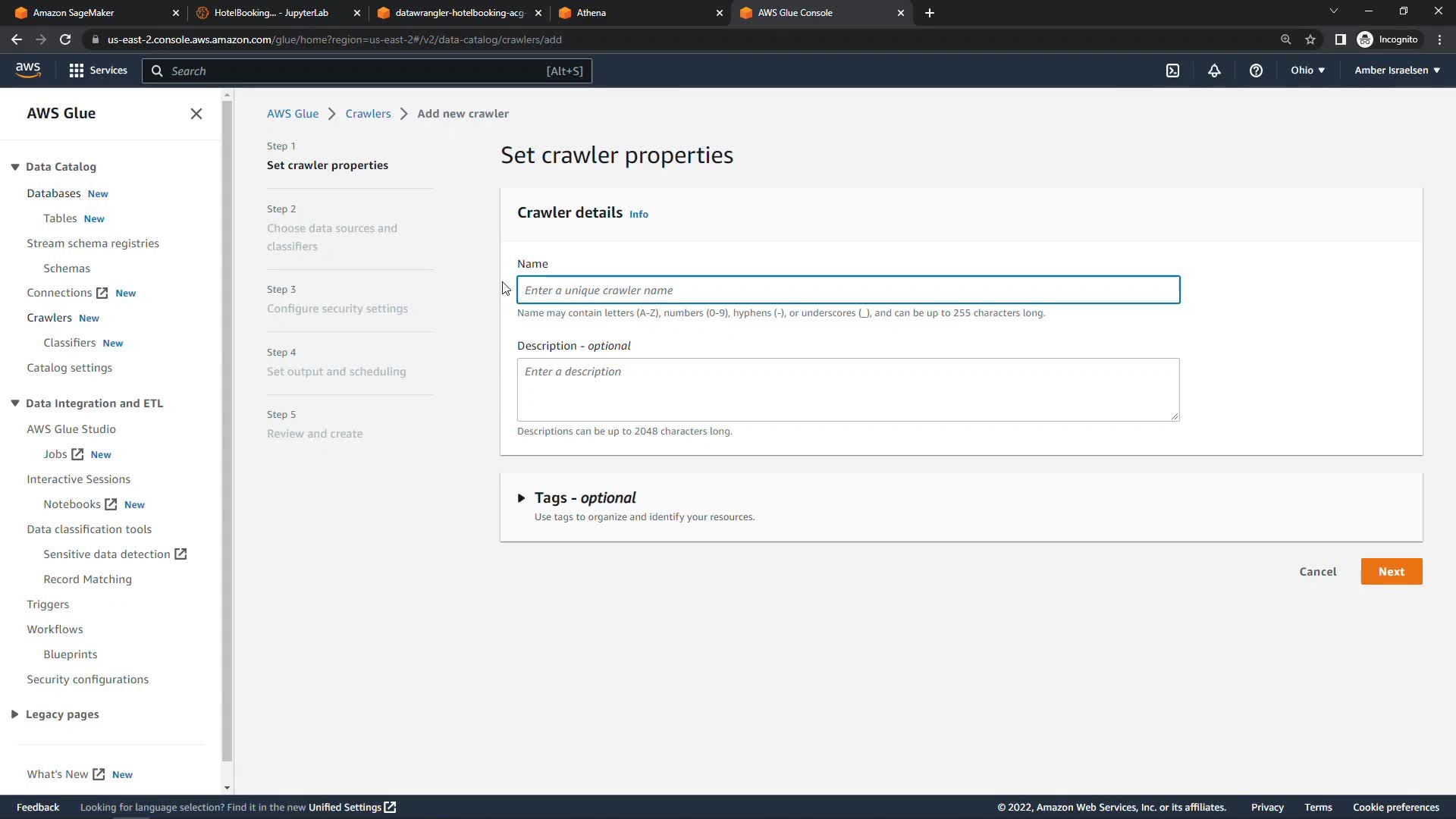Expand the Legacy pages section
1456x819 pixels.
pos(14,714)
